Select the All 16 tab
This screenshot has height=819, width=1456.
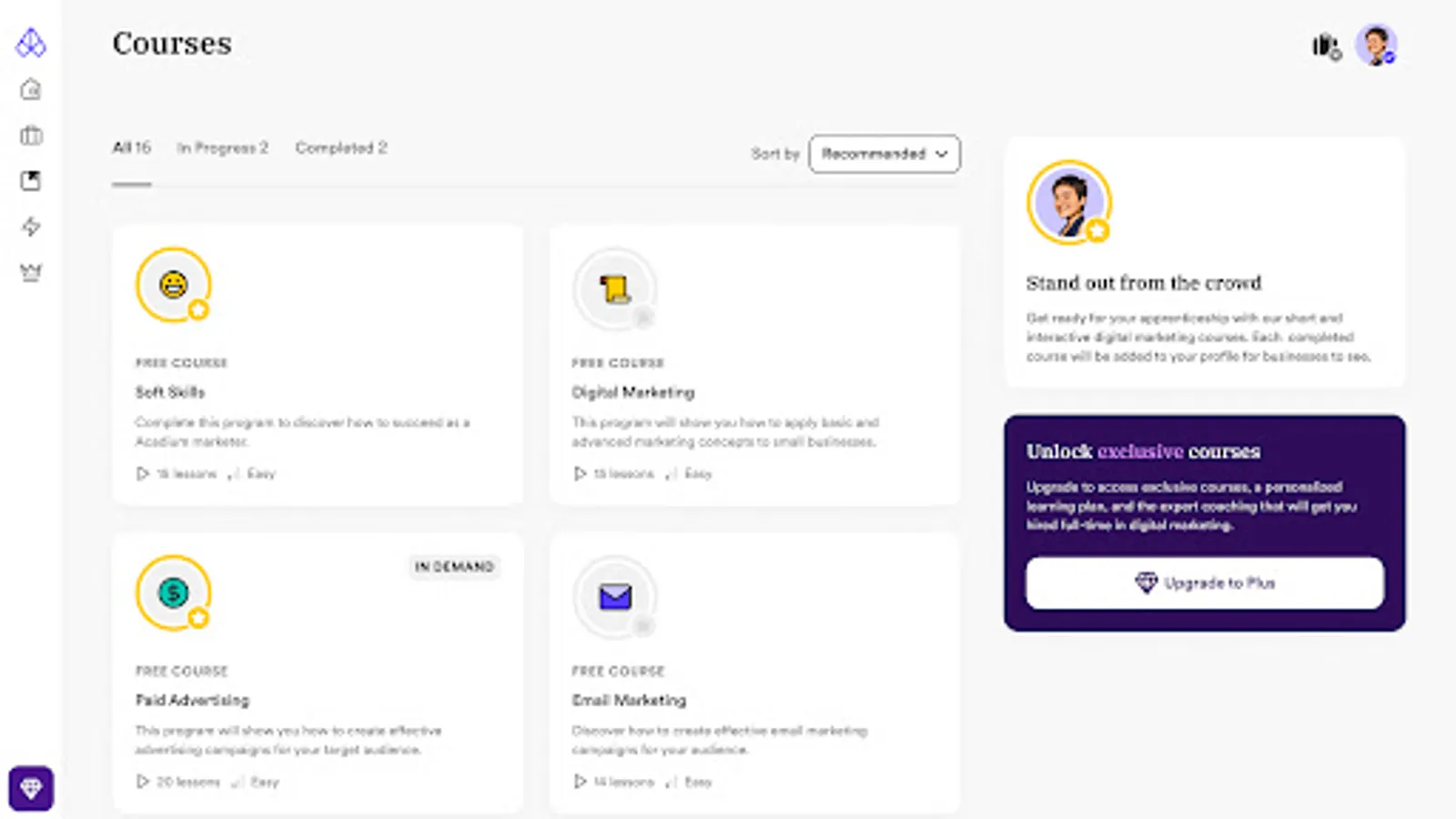tap(132, 147)
